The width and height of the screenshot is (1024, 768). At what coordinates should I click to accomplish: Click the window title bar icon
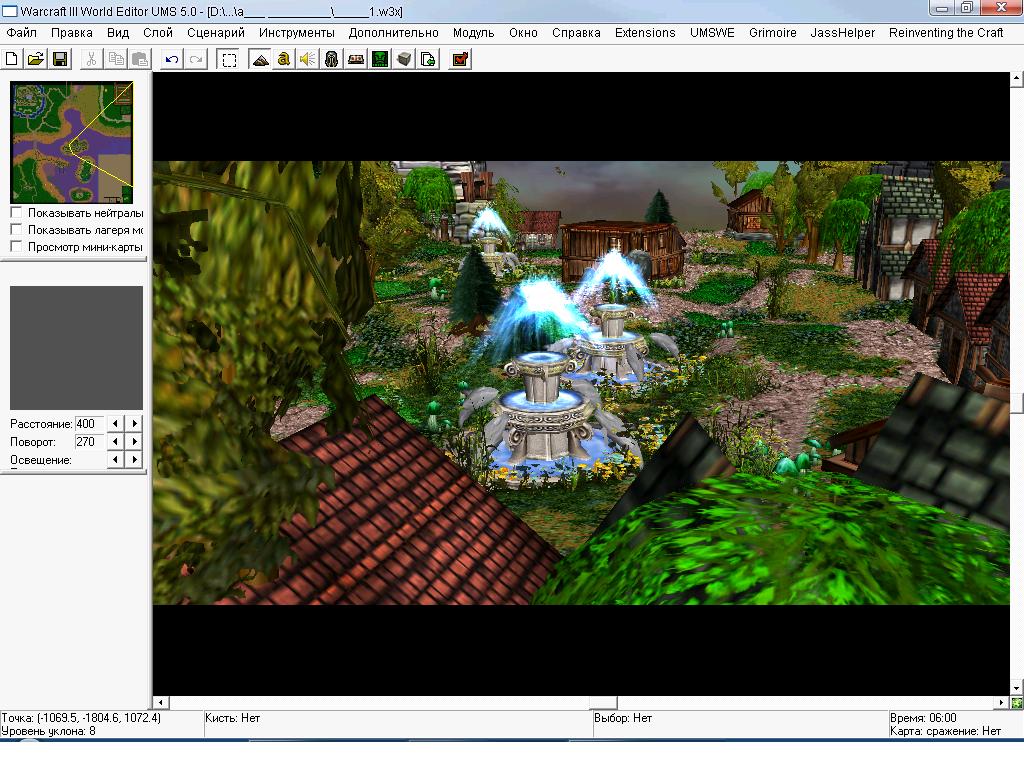coord(9,11)
